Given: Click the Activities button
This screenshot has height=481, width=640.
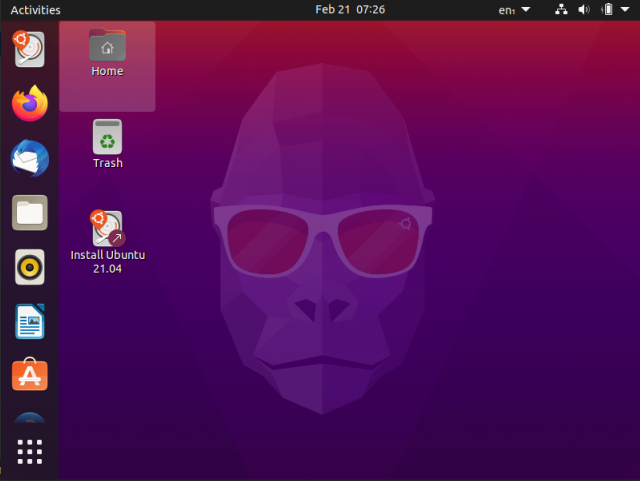Looking at the screenshot, I should click(x=36, y=10).
